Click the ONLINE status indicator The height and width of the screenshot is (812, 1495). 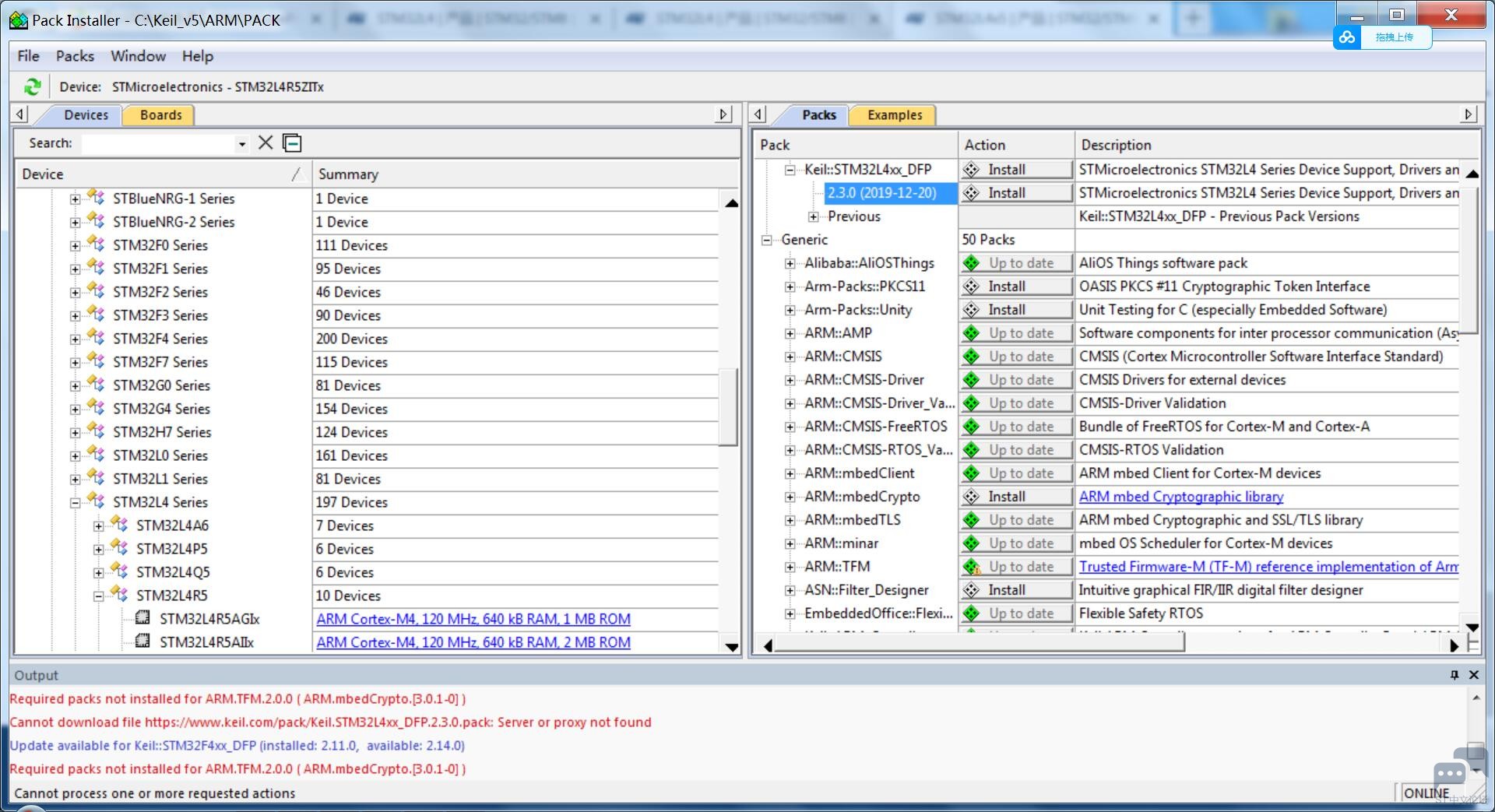(1426, 793)
